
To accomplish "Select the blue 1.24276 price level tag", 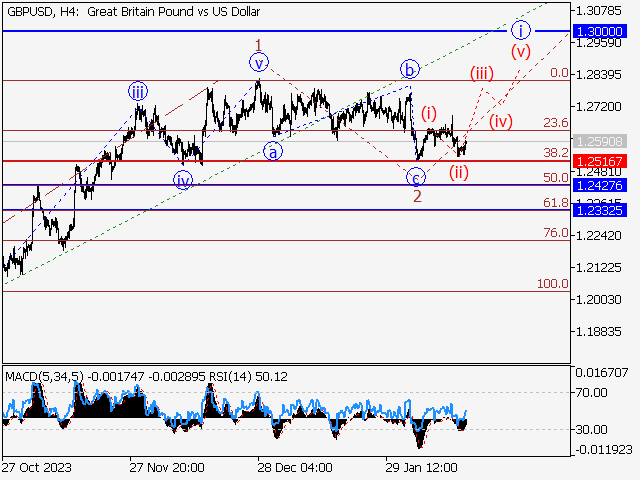I will coord(600,185).
